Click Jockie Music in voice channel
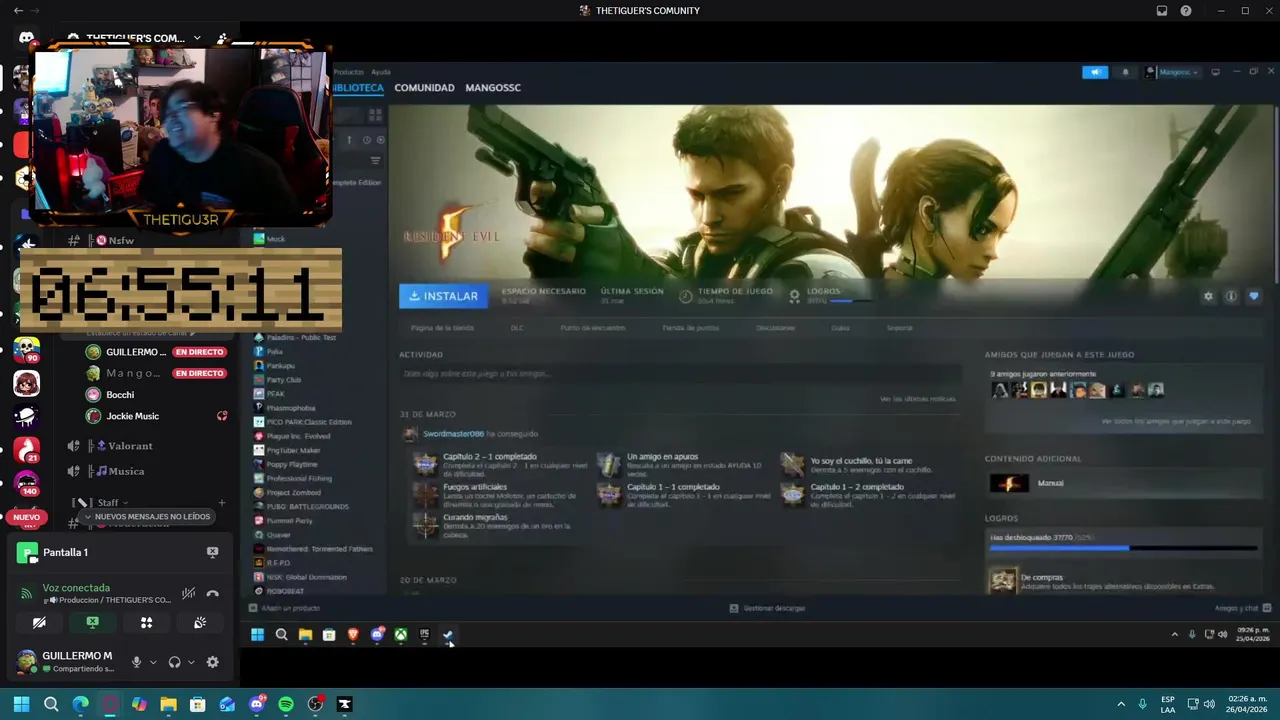The image size is (1280, 720). coord(132,416)
